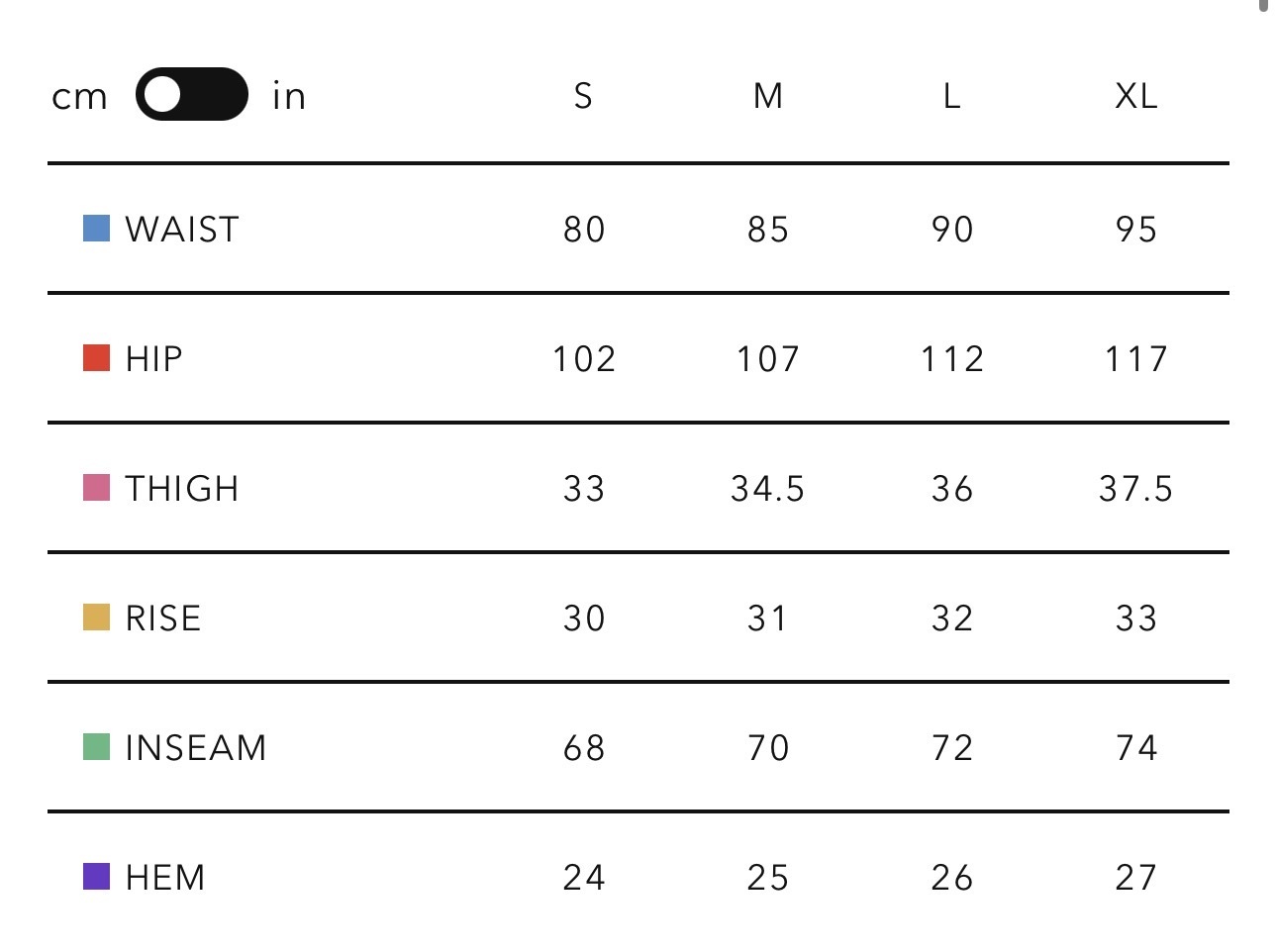Click the THIGH row label
This screenshot has width=1277, height=952.
[x=182, y=489]
